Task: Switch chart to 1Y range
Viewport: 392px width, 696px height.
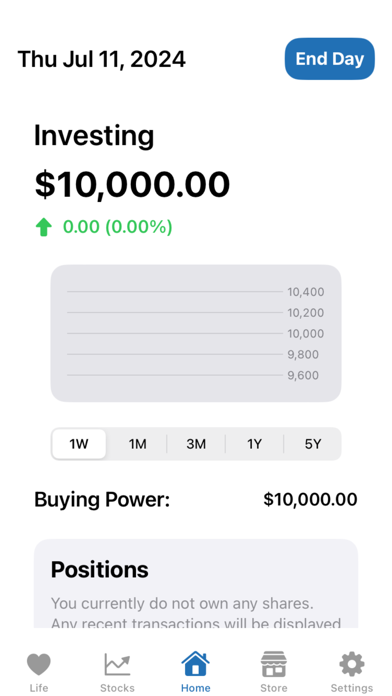Action: 254,444
